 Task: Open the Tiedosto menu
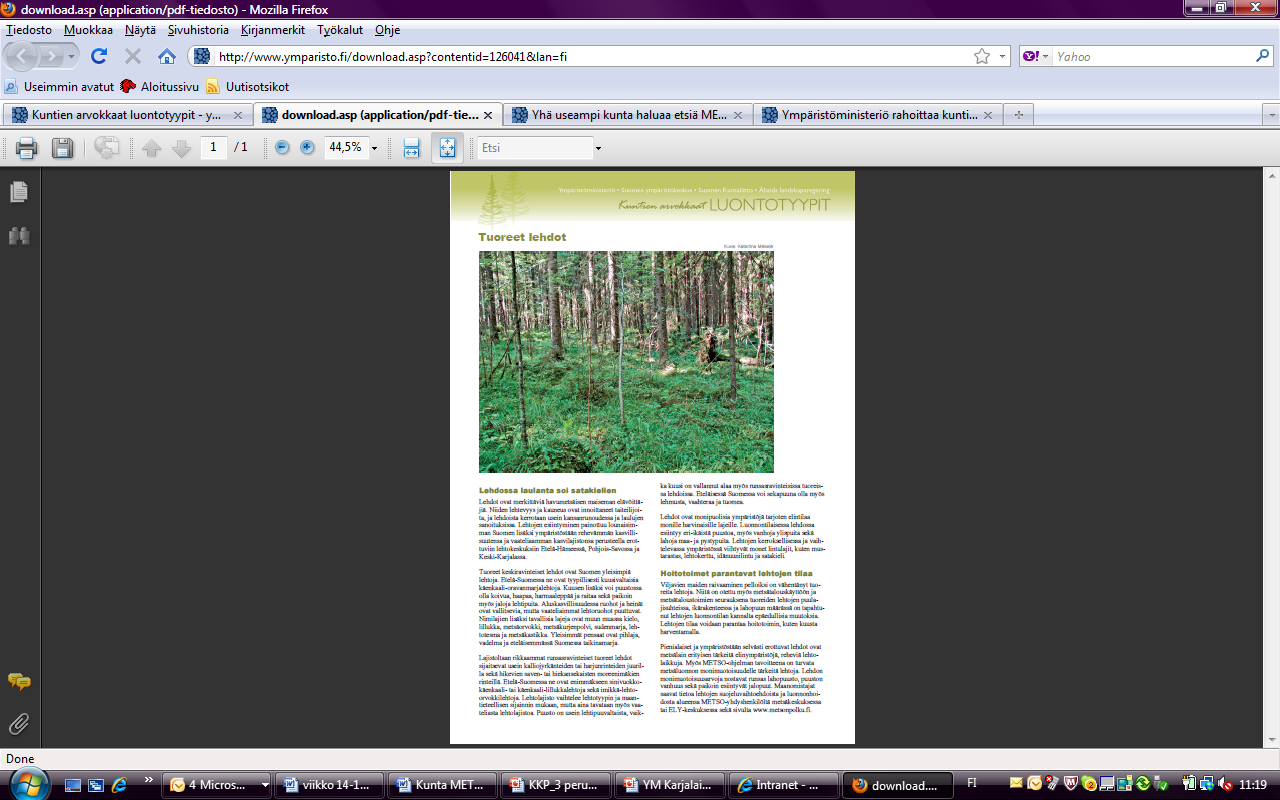[28, 30]
